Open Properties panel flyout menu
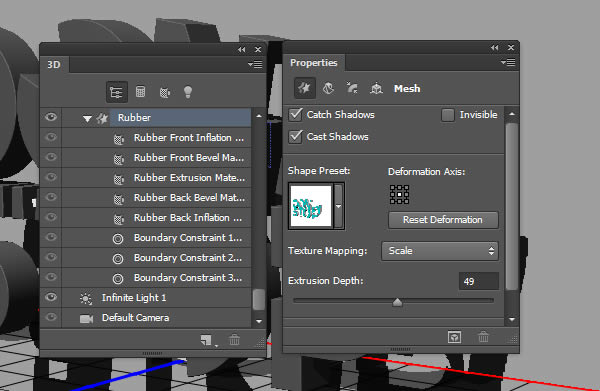The width and height of the screenshot is (600, 391). [508, 62]
